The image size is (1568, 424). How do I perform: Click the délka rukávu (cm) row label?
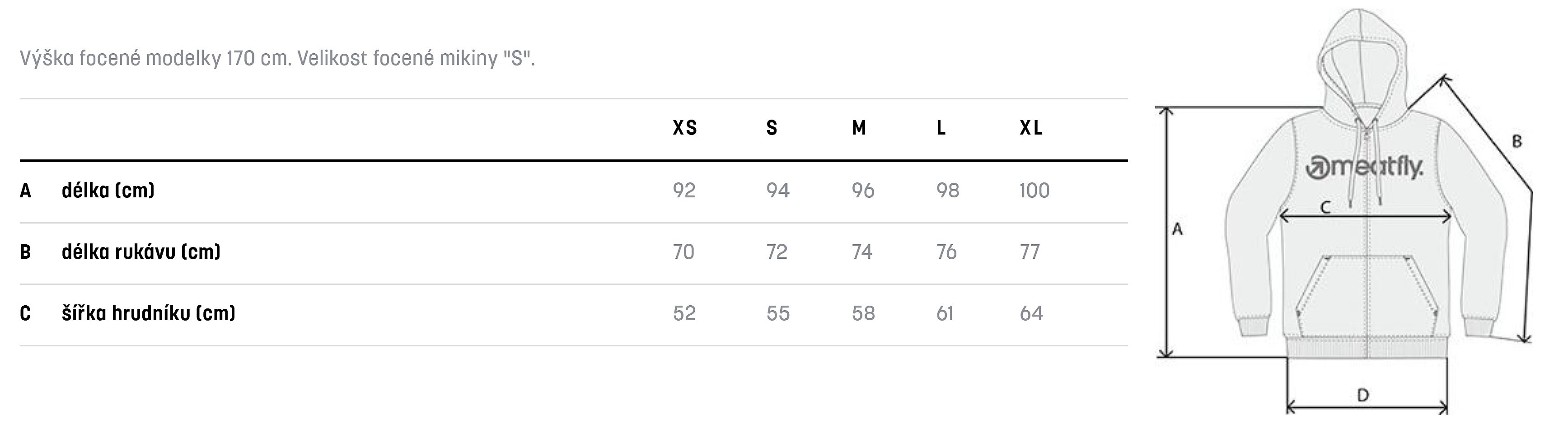pyautogui.click(x=141, y=252)
